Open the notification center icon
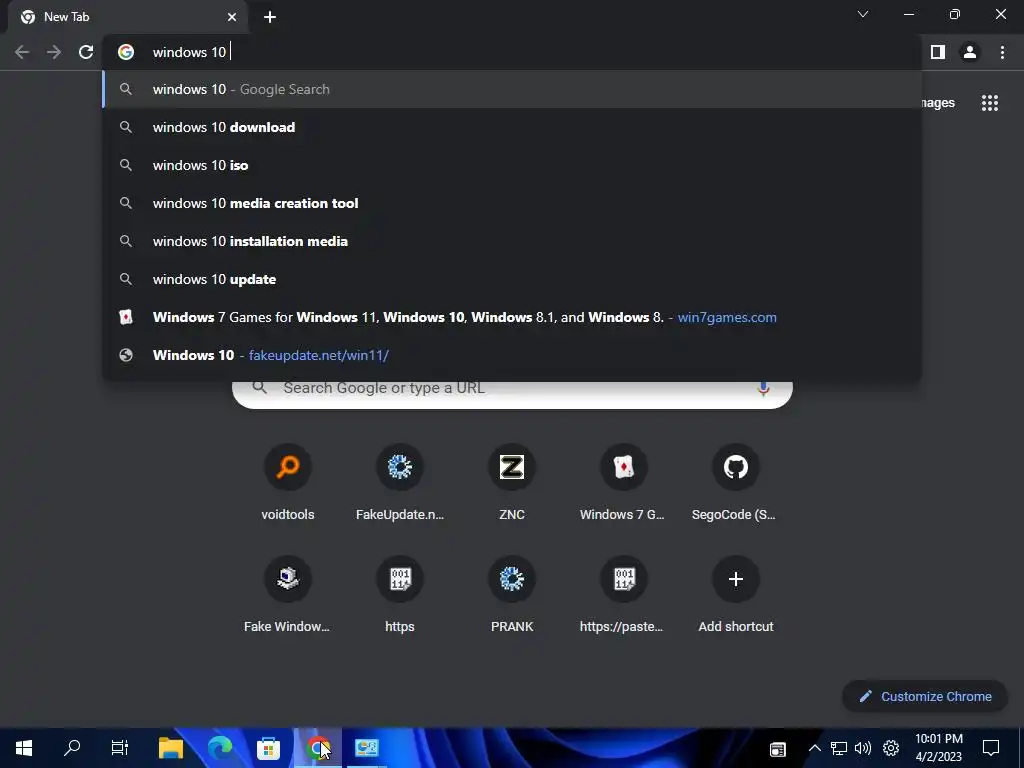This screenshot has width=1024, height=768. [x=991, y=748]
